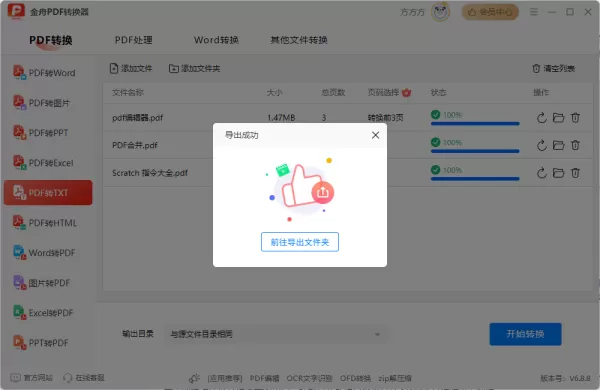Switch to PDF转换 tab
This screenshot has height=390, width=600.
51,40
